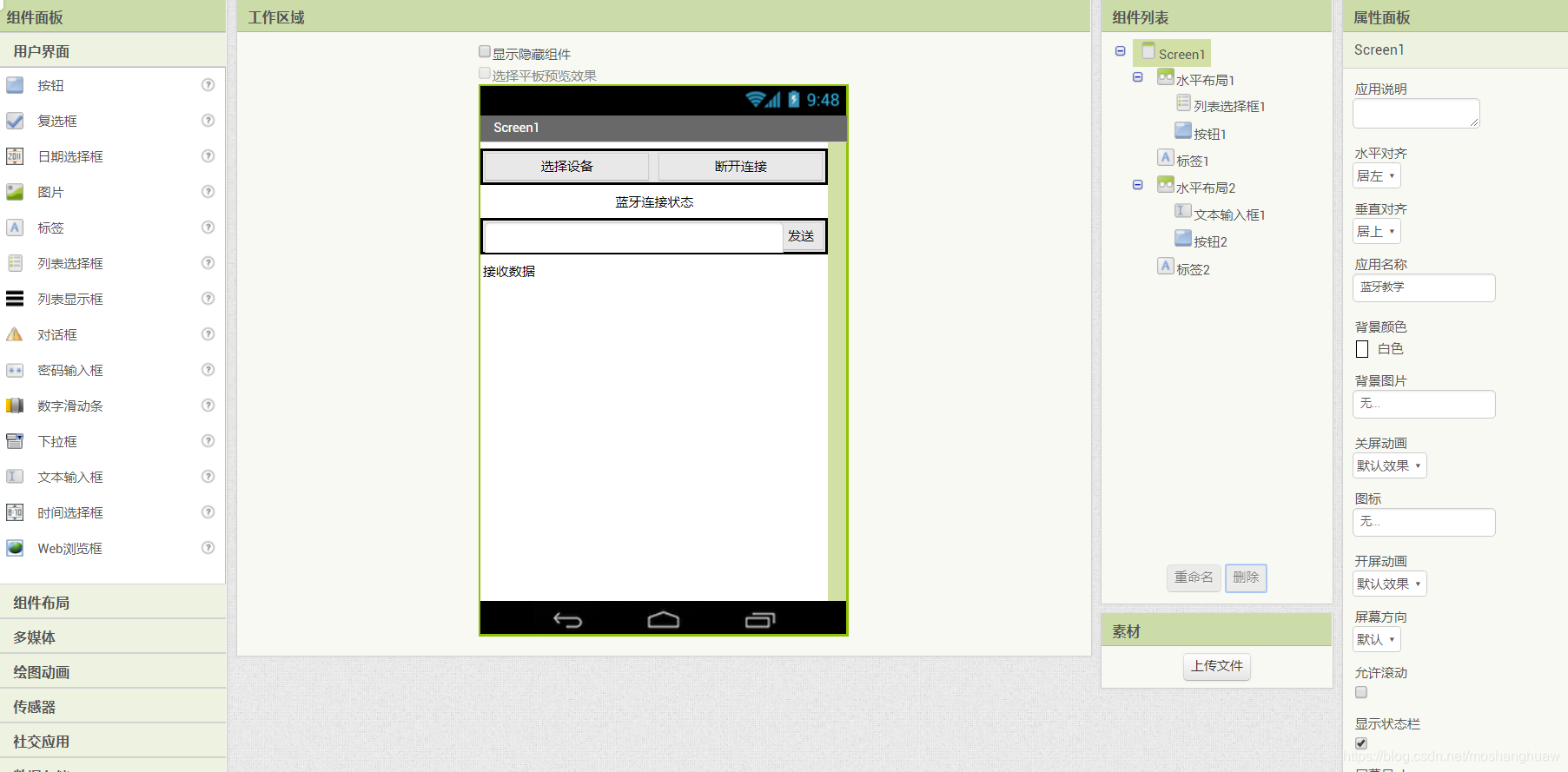Open the 垂直对齐 dropdown
Image resolution: width=1568 pixels, height=772 pixels.
[x=1377, y=232]
